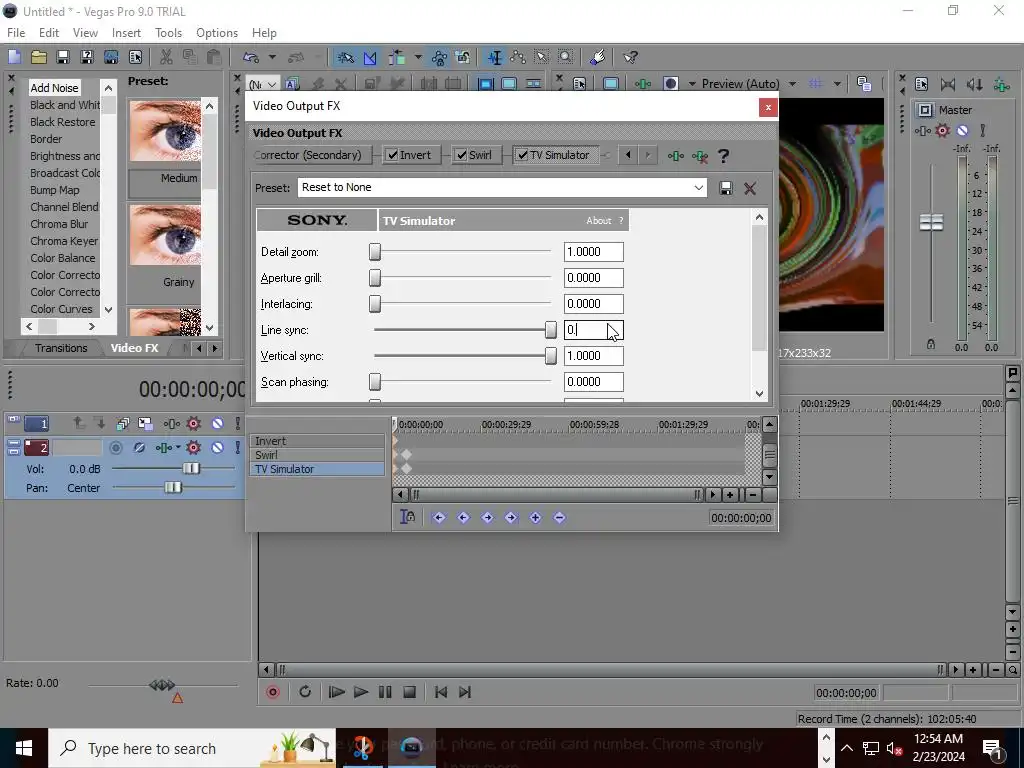The image size is (1024, 768).
Task: Switch to the Transitions tab
Action: (x=61, y=348)
